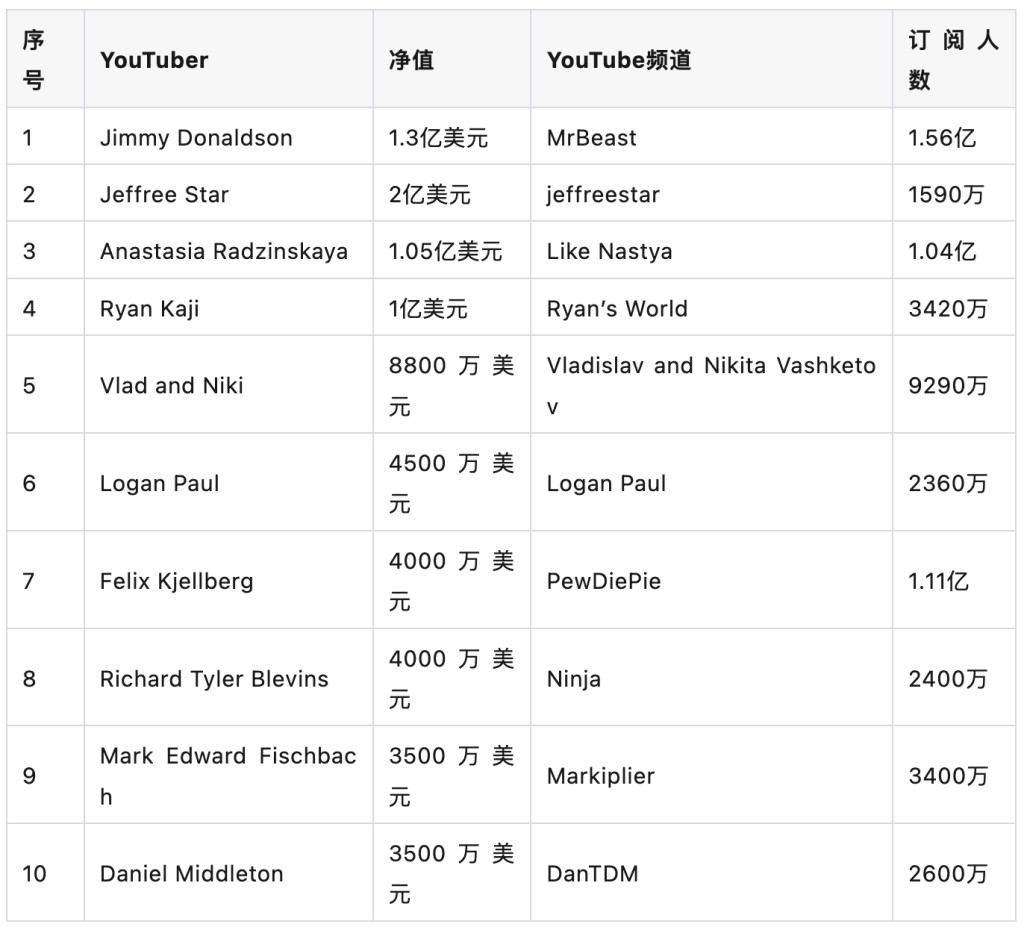Select the Richard Tyler Blevins cell
This screenshot has height=930, width=1024.
[x=229, y=678]
